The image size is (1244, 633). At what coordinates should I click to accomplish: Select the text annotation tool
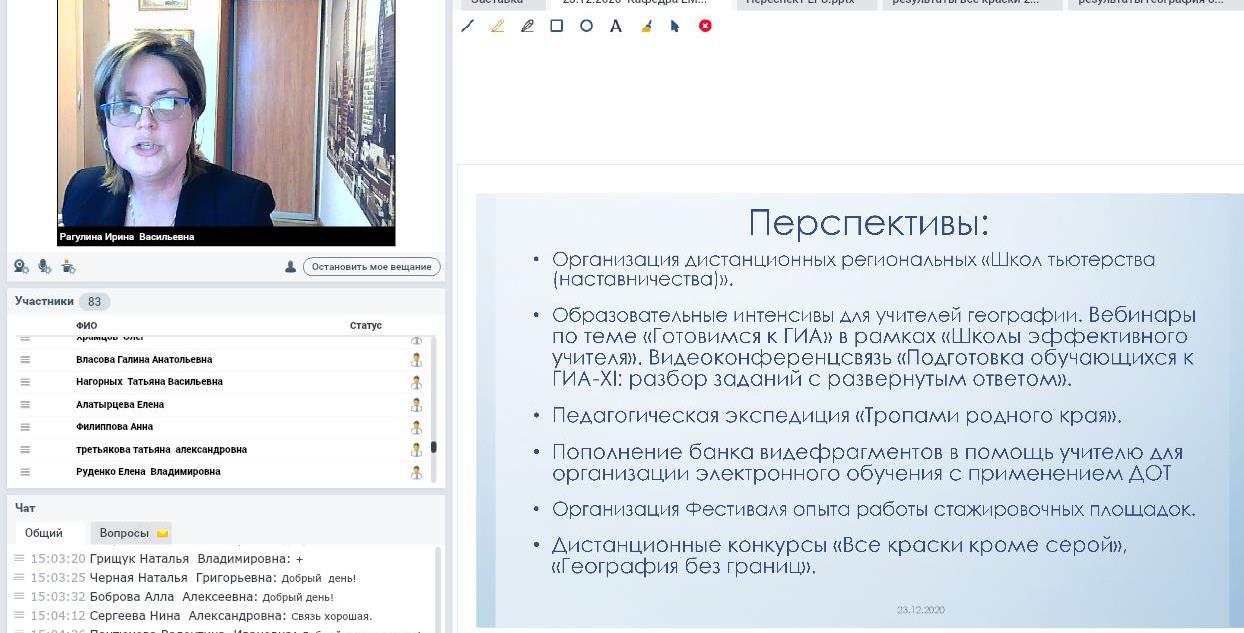(616, 26)
